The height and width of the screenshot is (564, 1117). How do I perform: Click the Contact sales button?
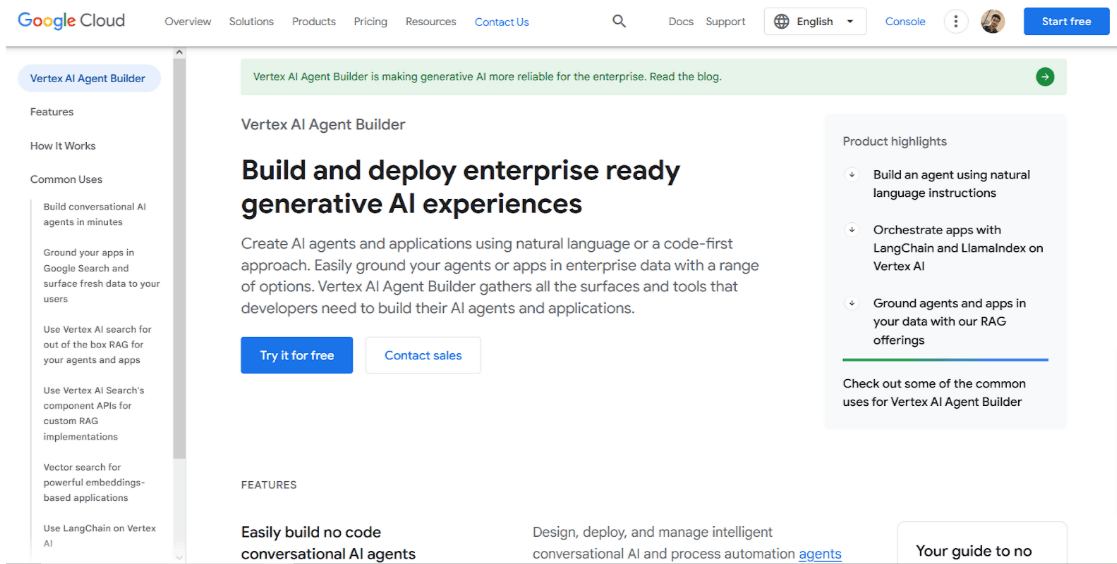[423, 355]
